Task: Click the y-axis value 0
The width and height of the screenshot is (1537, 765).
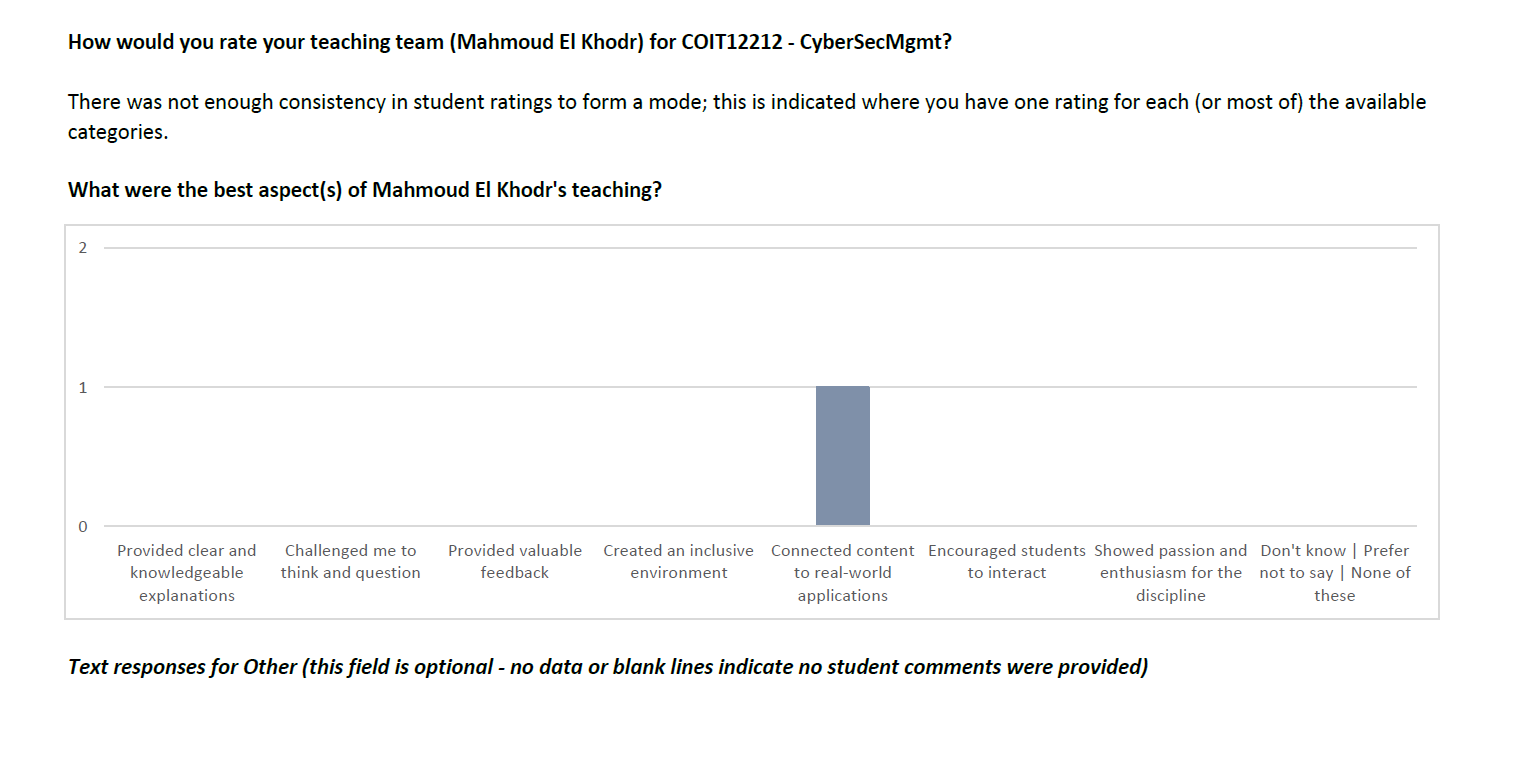Action: click(83, 526)
